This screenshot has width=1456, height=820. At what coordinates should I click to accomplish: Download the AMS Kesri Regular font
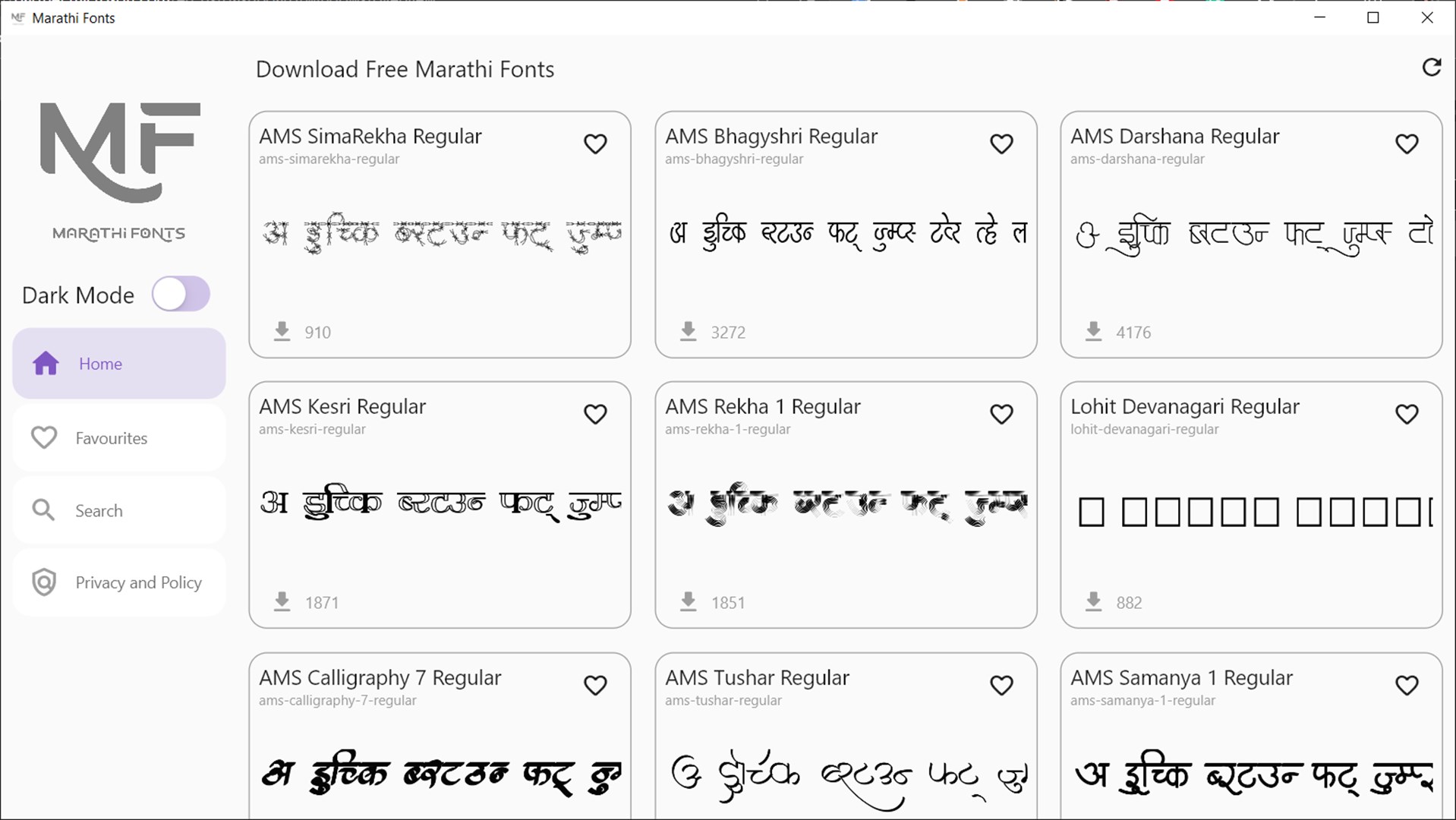282,601
